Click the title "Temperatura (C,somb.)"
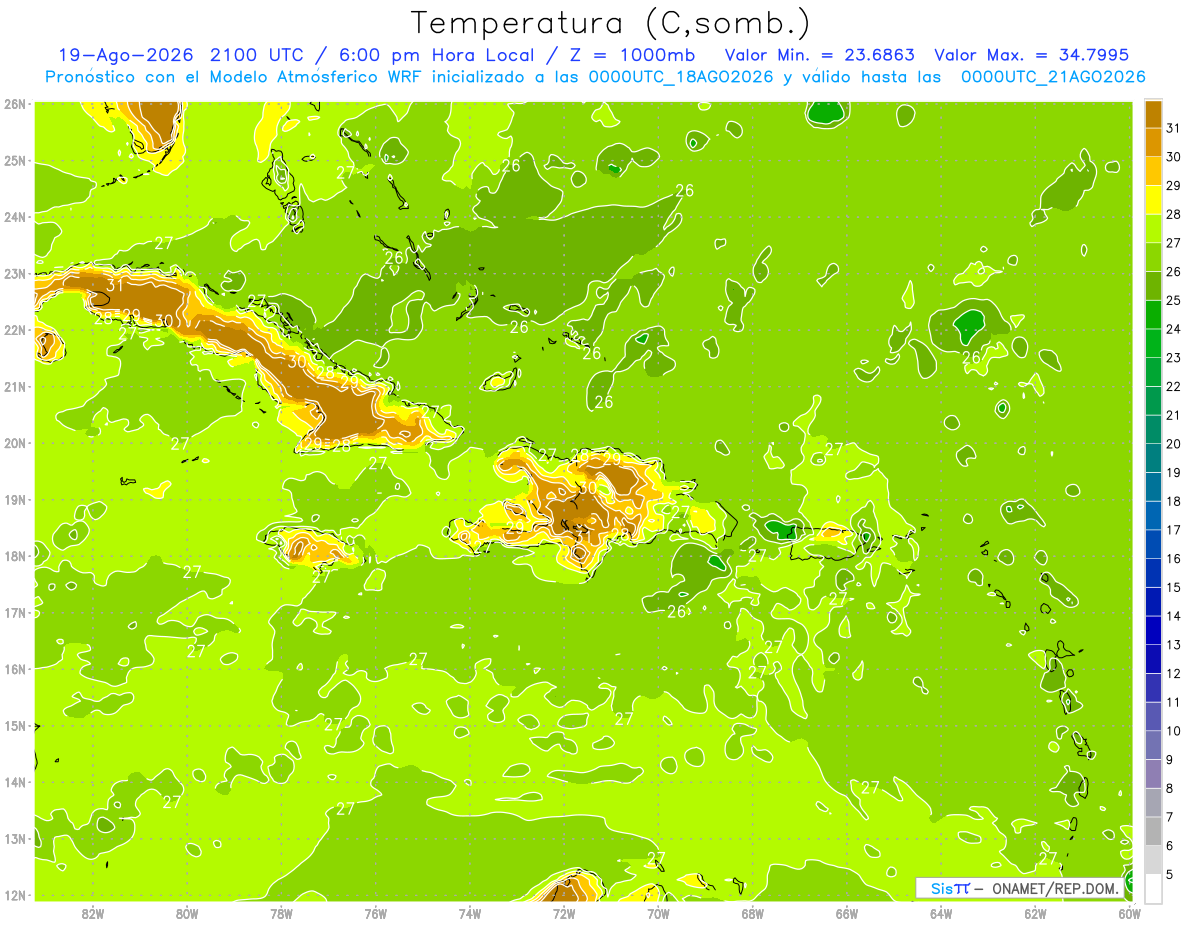 coord(610,23)
